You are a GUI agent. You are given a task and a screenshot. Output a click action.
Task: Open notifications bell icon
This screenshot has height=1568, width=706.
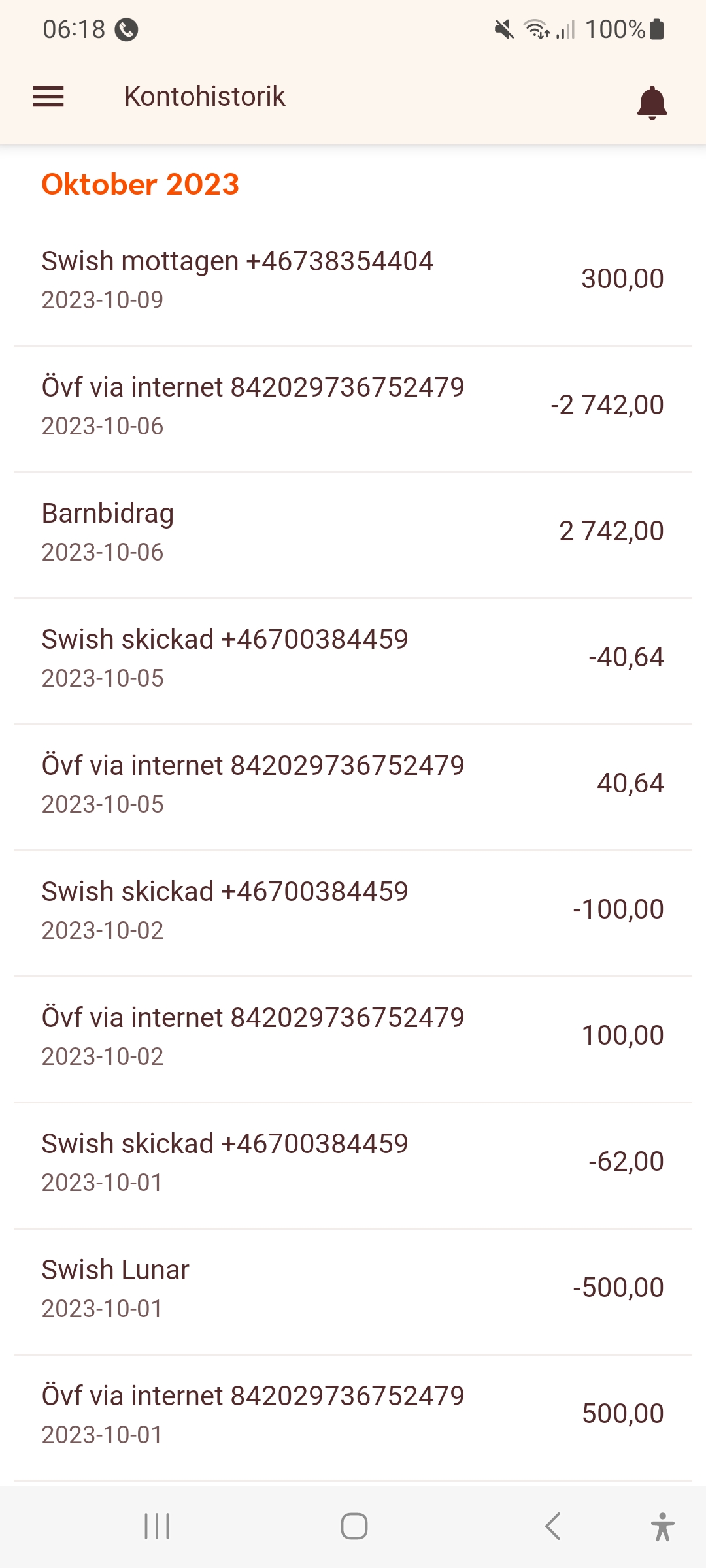click(x=652, y=103)
